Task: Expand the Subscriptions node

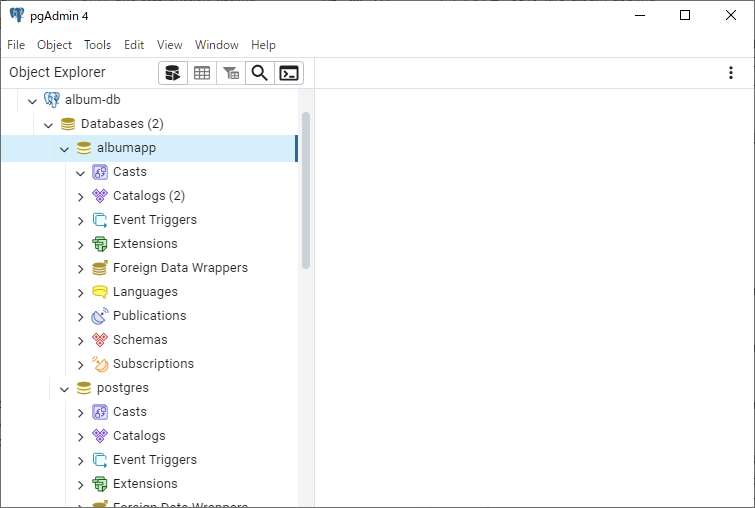Action: pyautogui.click(x=80, y=365)
